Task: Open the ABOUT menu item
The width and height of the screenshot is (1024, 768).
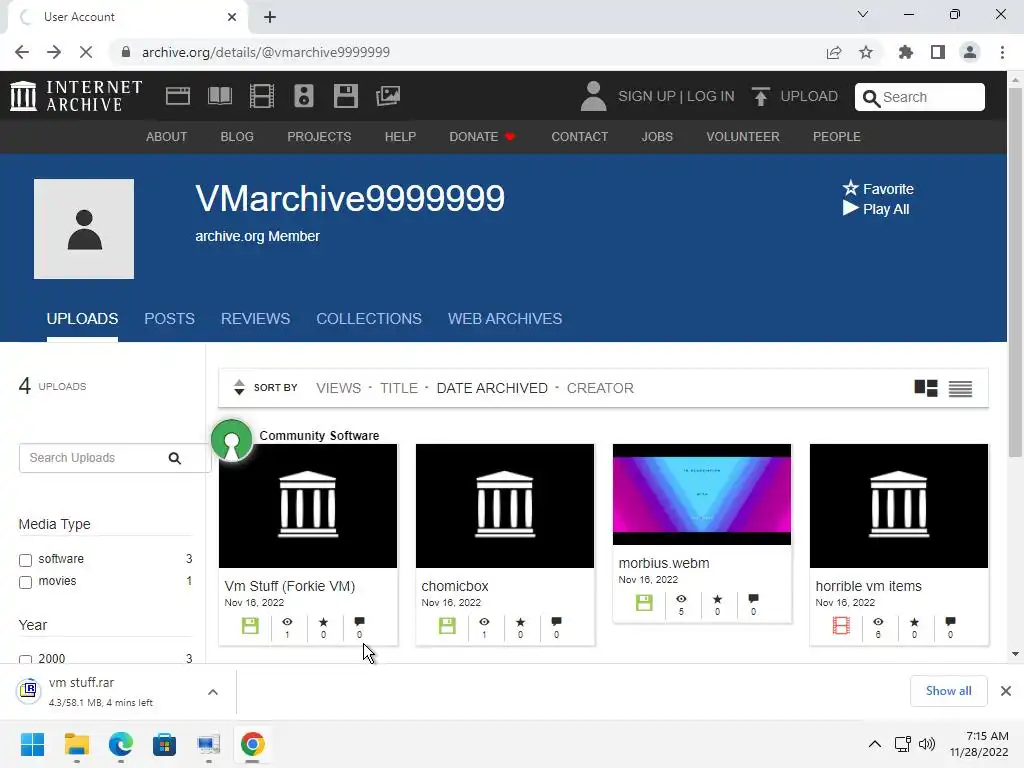Action: [x=167, y=136]
